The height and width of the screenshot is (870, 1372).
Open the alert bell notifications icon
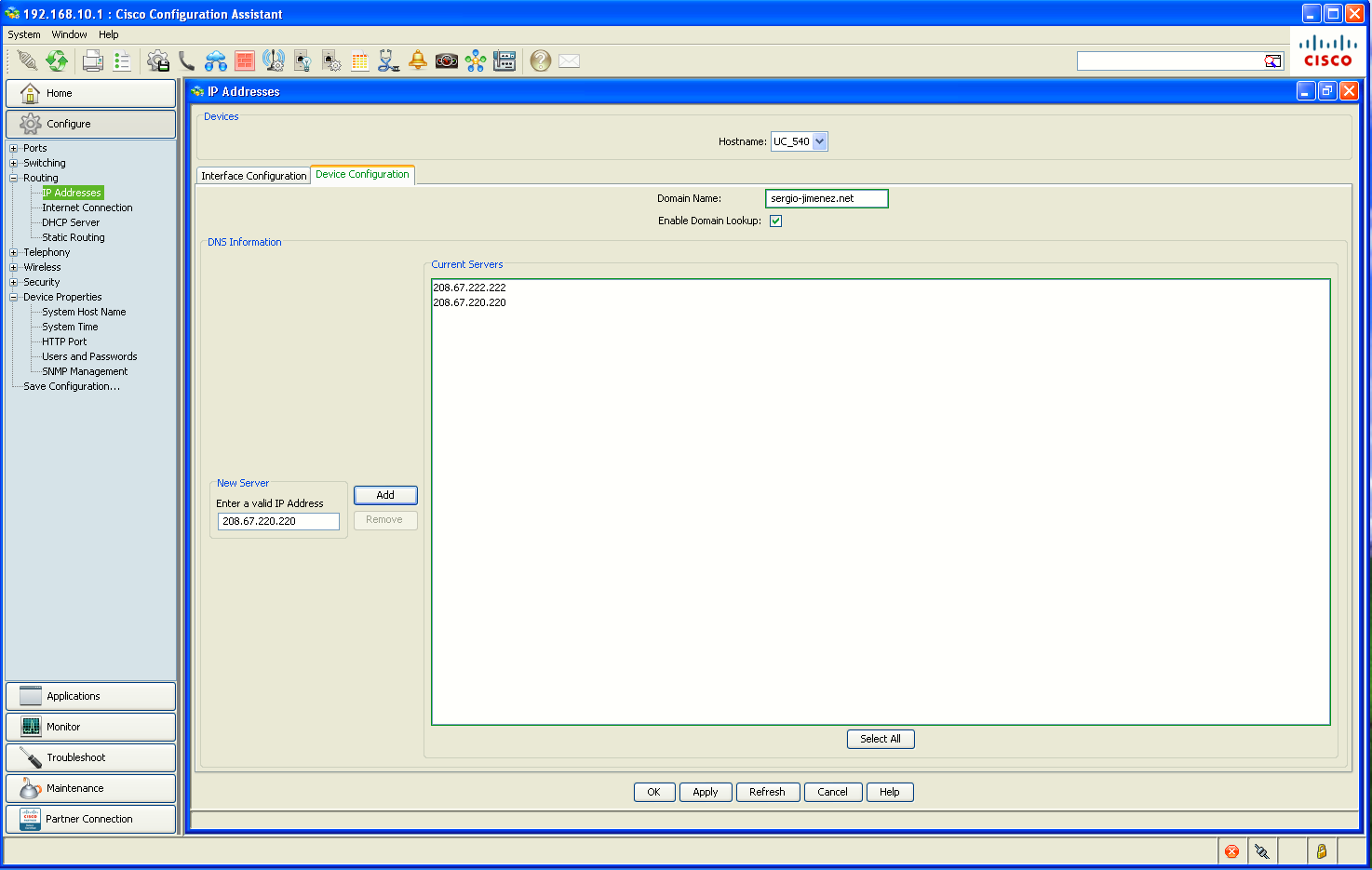[x=418, y=60]
